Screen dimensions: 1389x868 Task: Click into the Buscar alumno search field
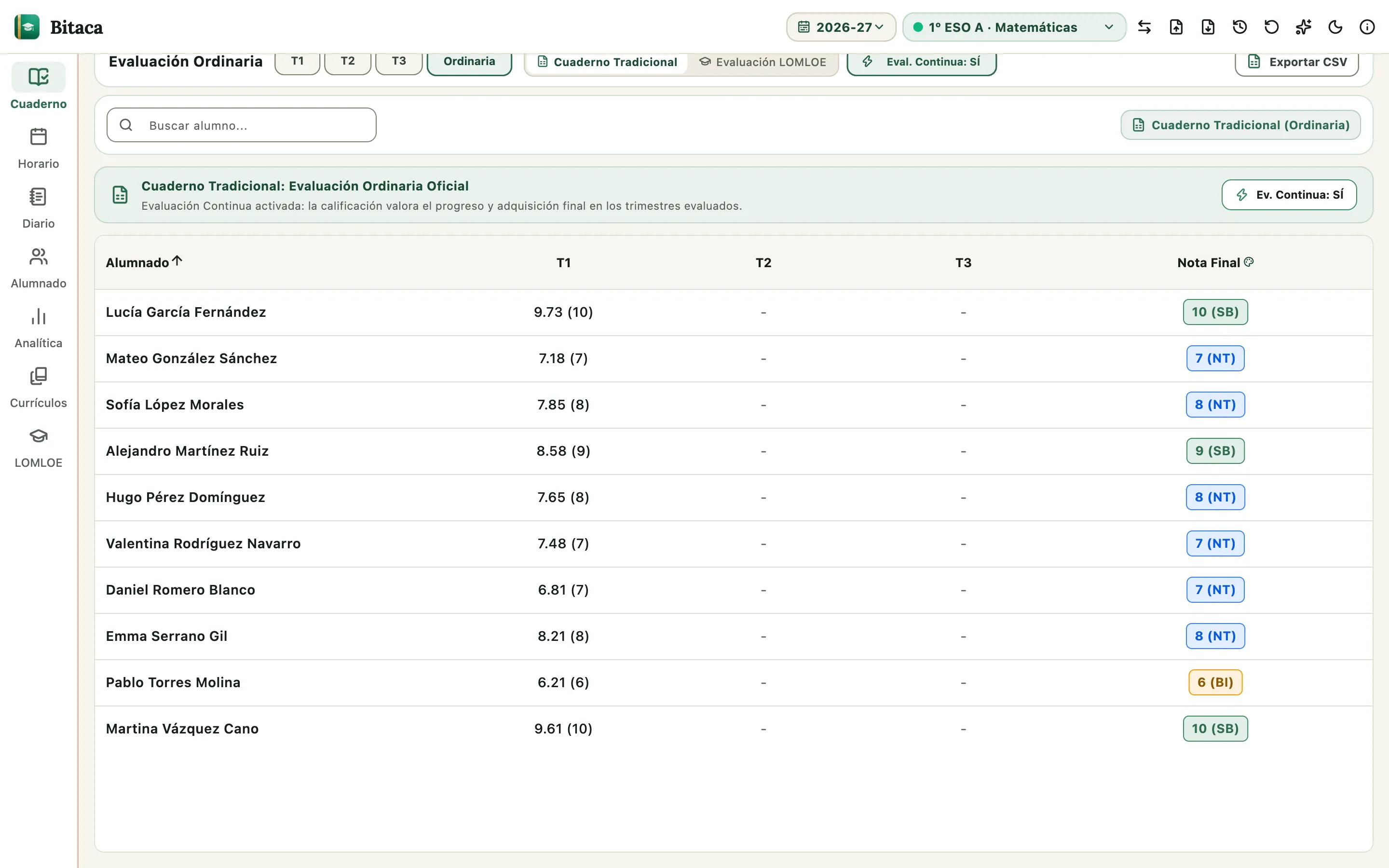pyautogui.click(x=242, y=125)
